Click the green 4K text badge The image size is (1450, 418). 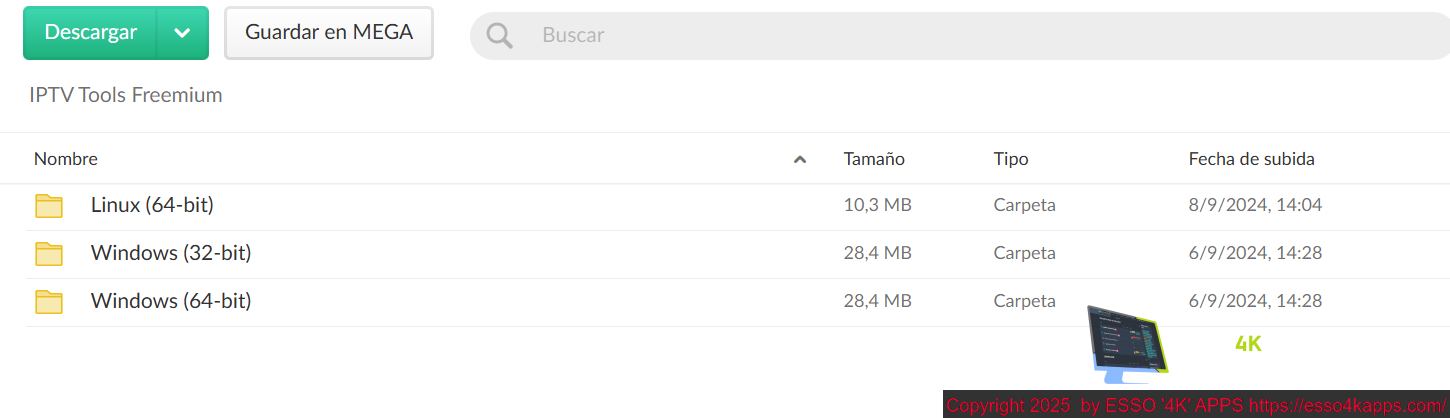point(1248,344)
